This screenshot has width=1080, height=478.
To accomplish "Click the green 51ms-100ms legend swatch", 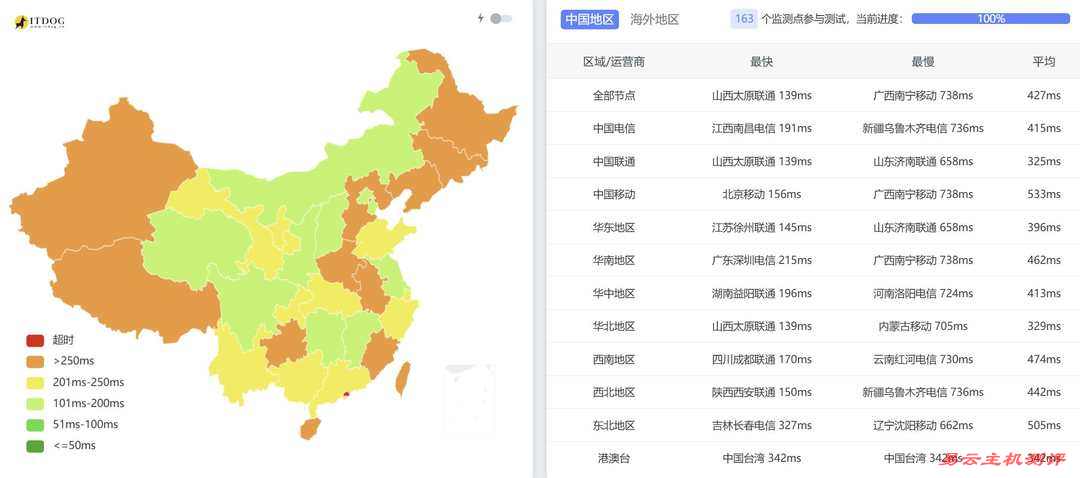I will point(35,425).
